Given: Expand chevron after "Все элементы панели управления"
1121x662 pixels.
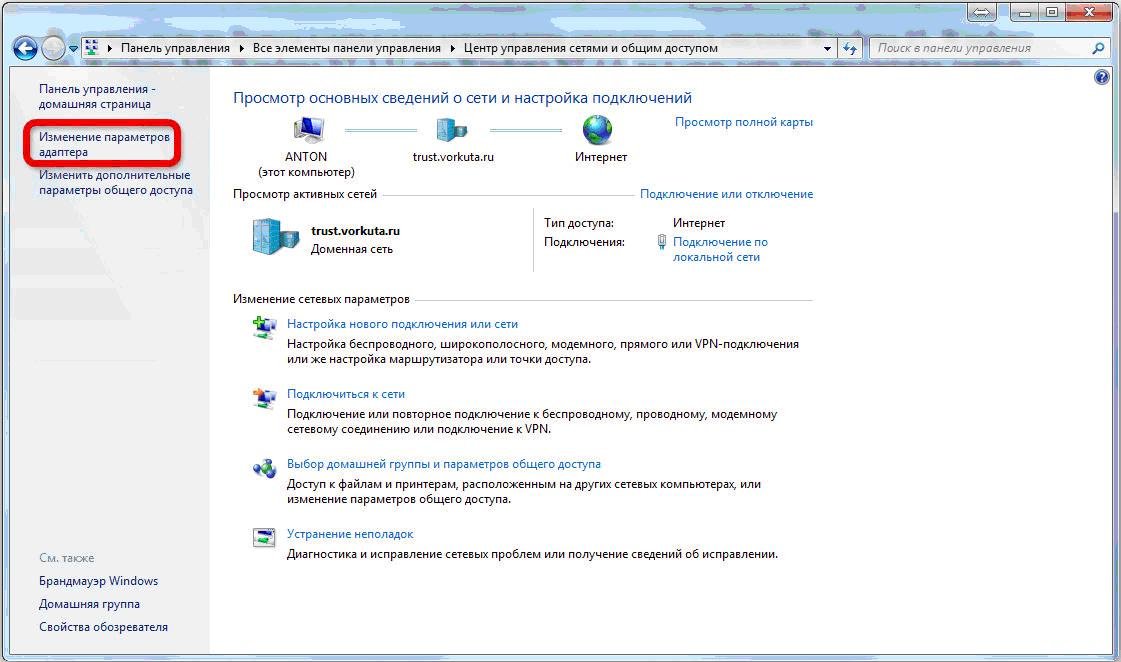Looking at the screenshot, I should [x=453, y=48].
